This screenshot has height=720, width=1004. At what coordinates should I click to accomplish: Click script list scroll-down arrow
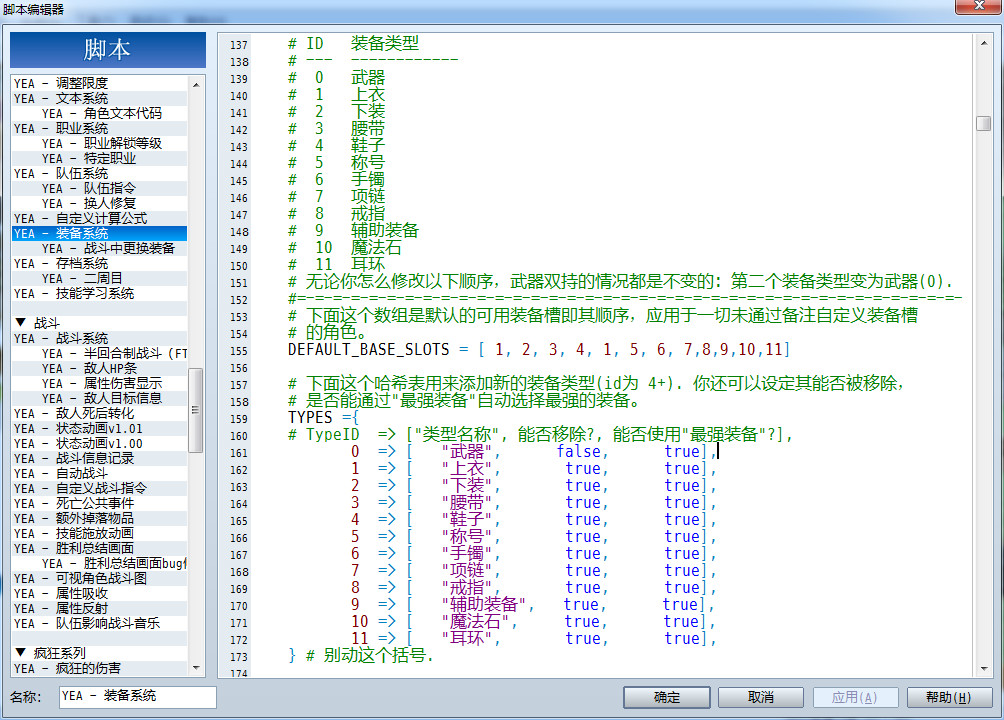click(x=196, y=667)
